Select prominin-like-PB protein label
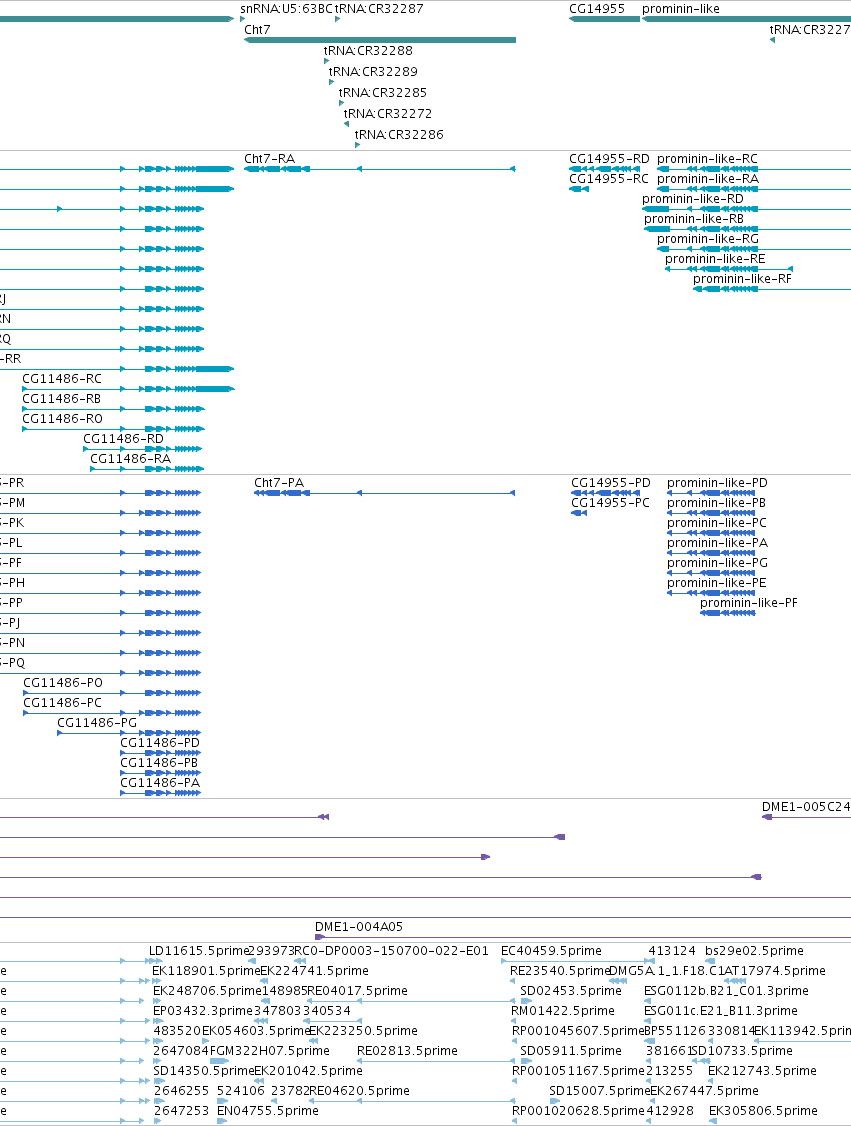Screen dimensions: 851x1126 click(x=717, y=503)
